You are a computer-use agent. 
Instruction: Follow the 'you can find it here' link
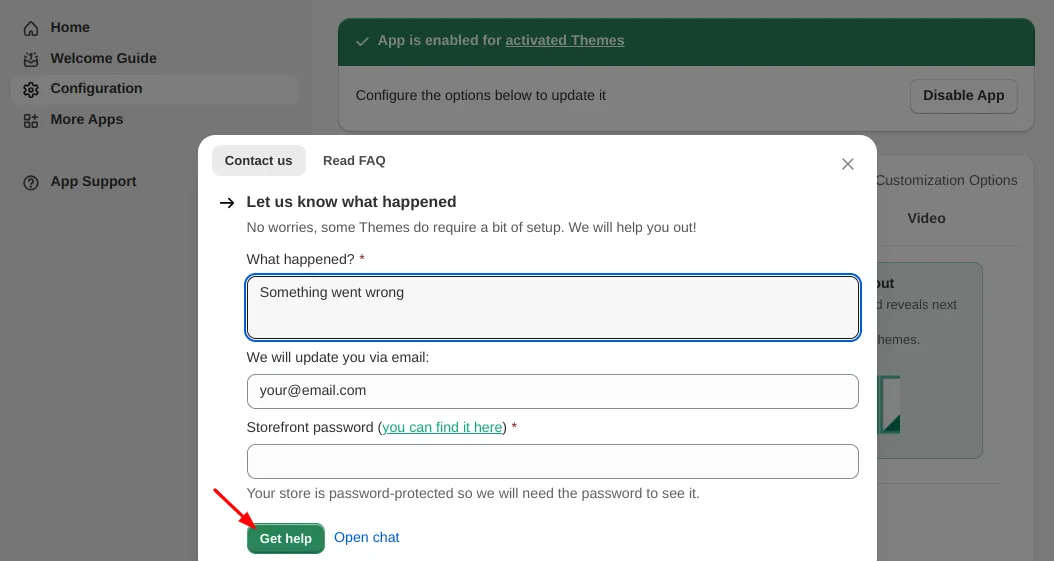[442, 427]
